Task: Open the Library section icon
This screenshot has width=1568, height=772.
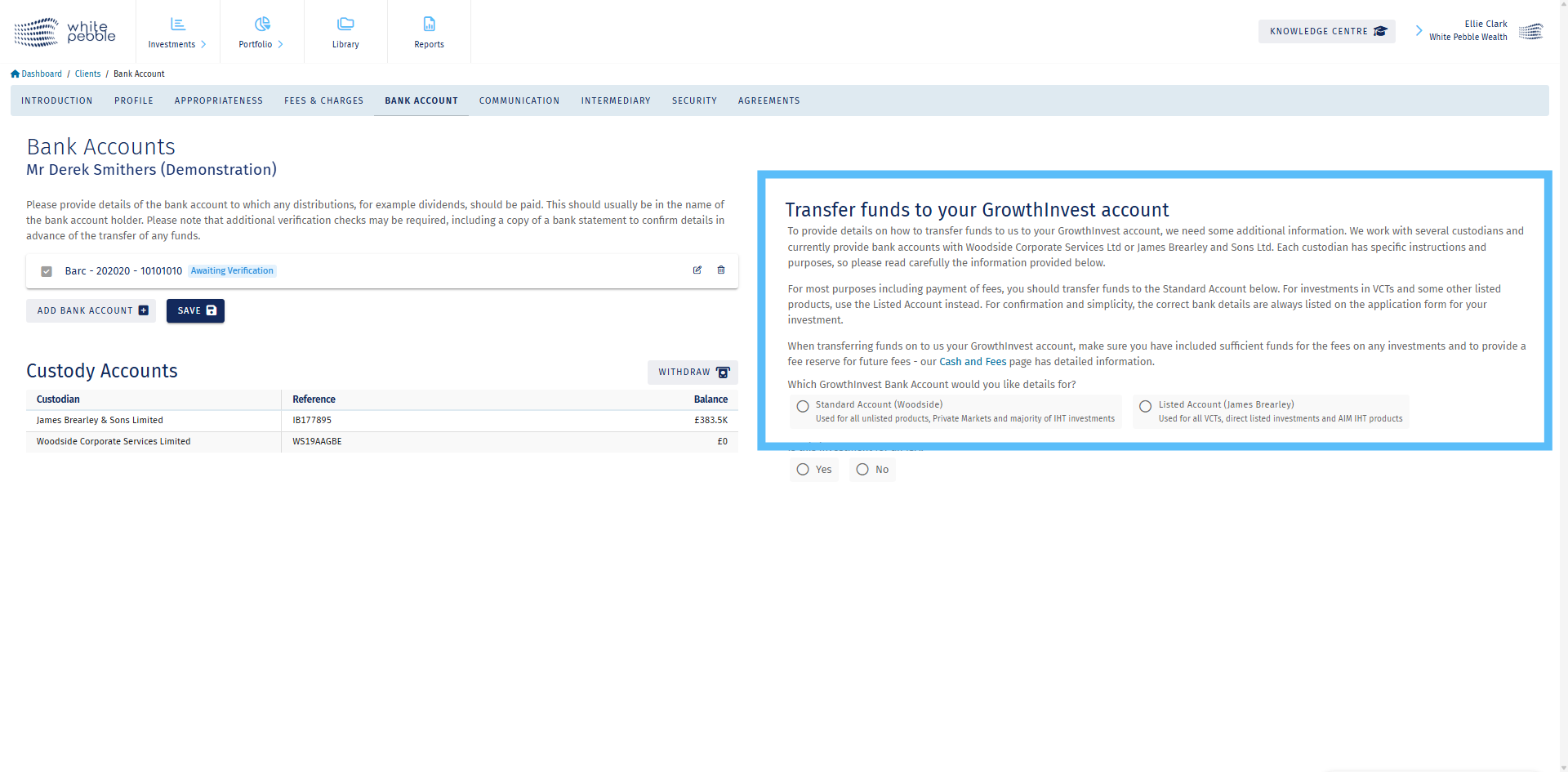Action: point(345,23)
